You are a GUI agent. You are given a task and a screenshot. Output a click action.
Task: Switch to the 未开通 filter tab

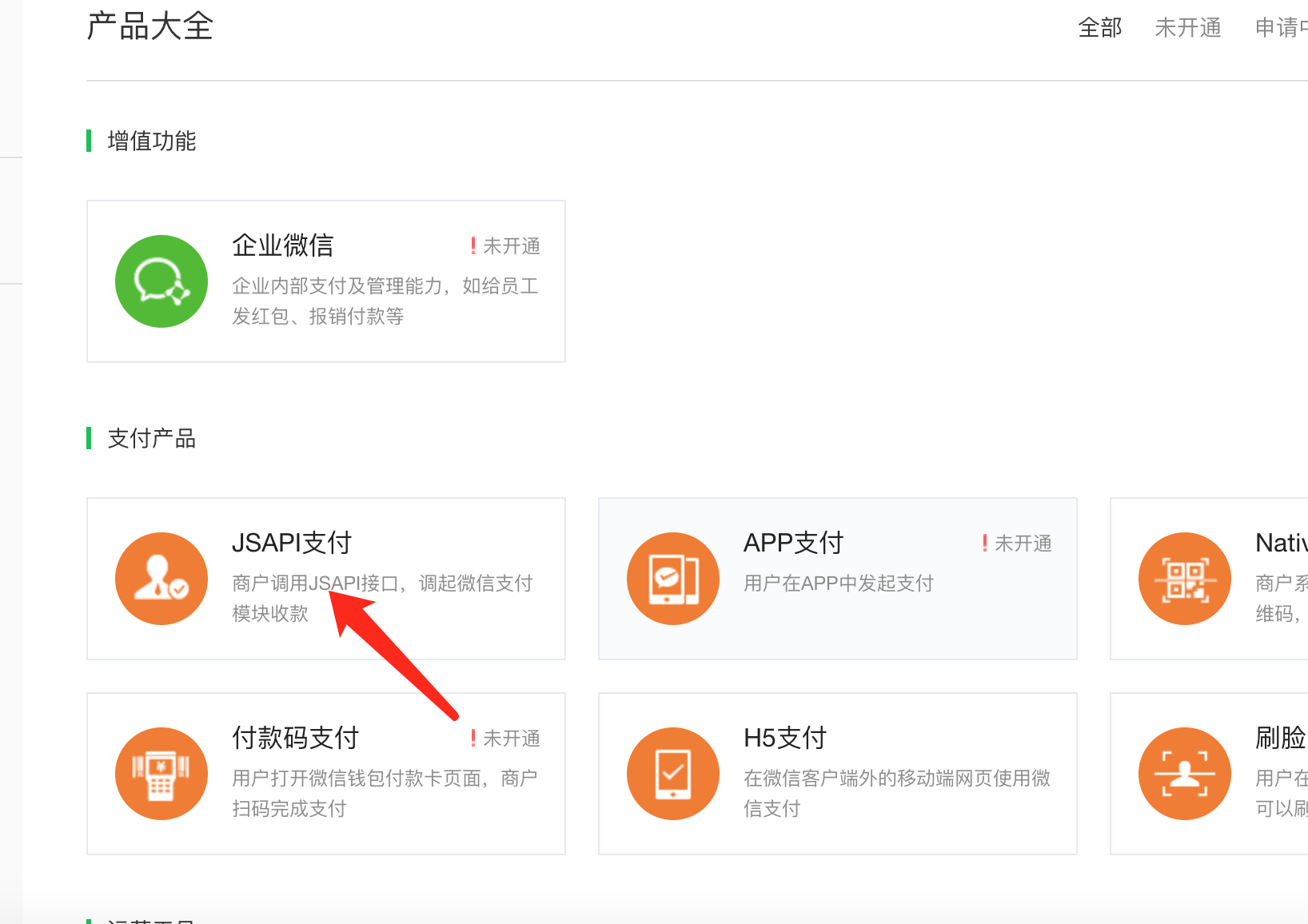1187,28
